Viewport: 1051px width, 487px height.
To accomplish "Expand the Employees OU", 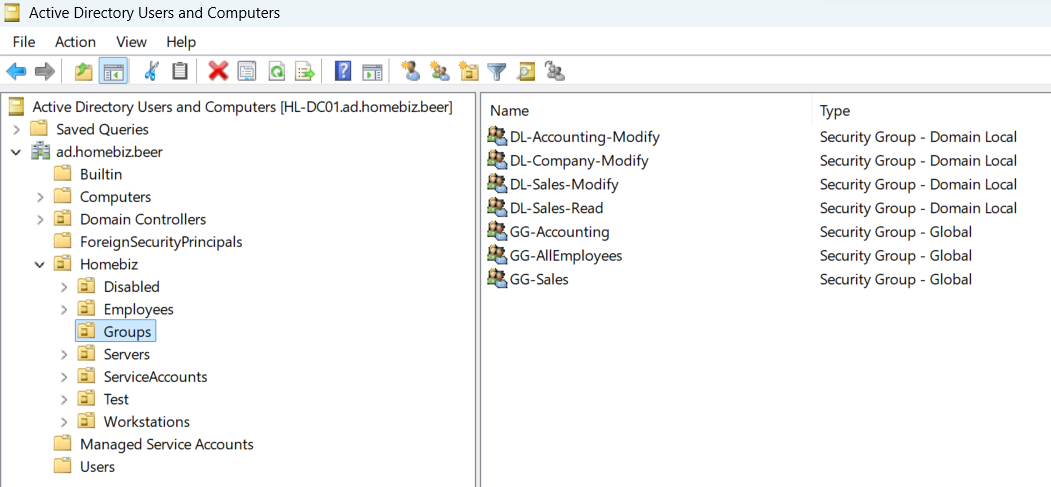I will 64,309.
